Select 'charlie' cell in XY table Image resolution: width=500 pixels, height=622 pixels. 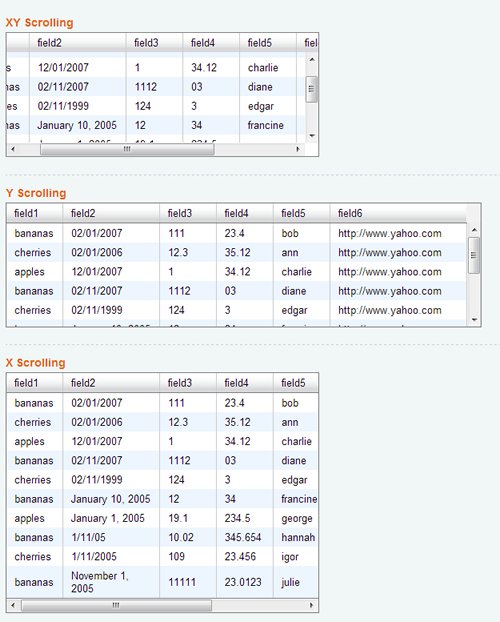(x=268, y=67)
